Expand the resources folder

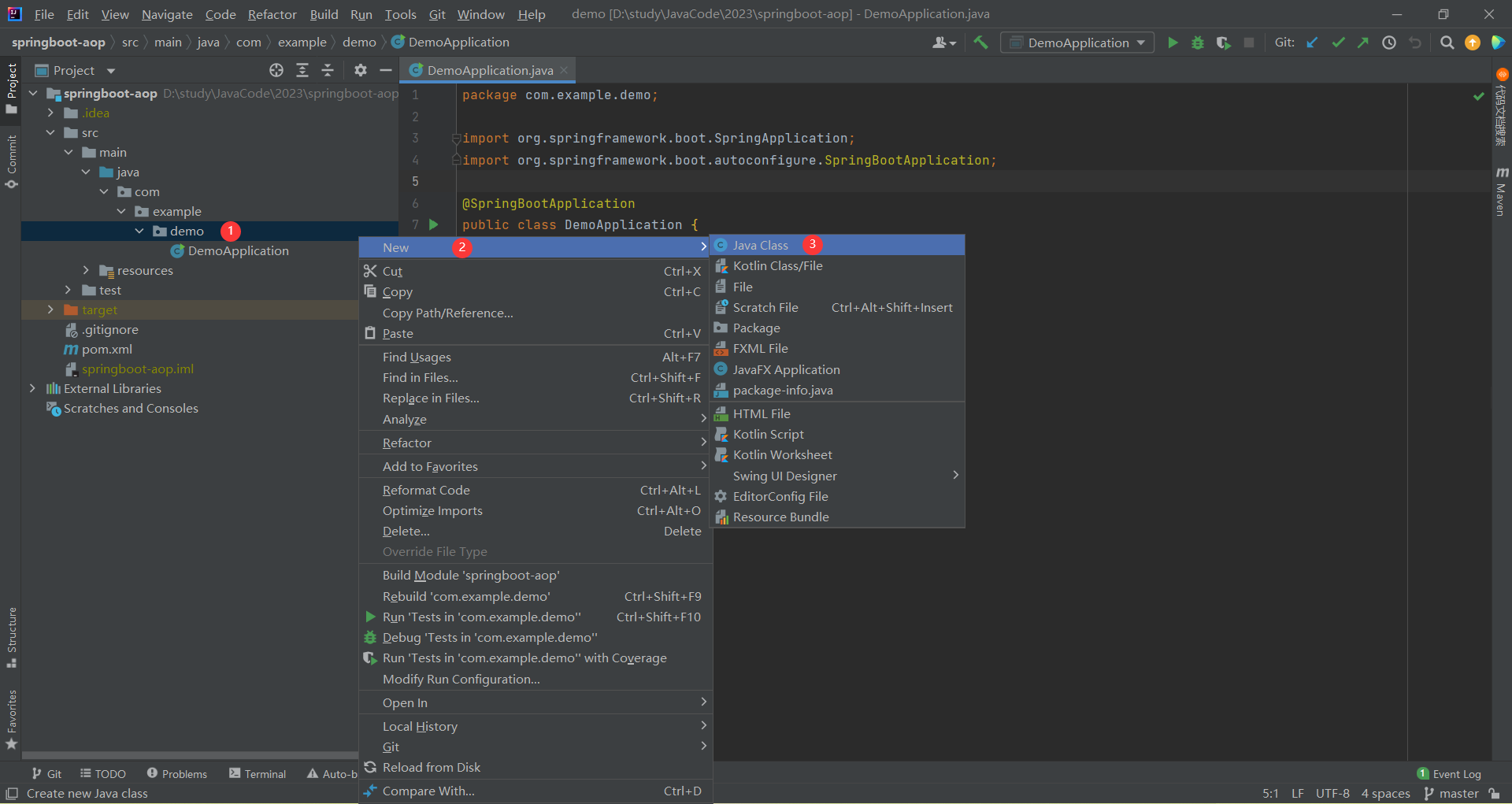86,270
